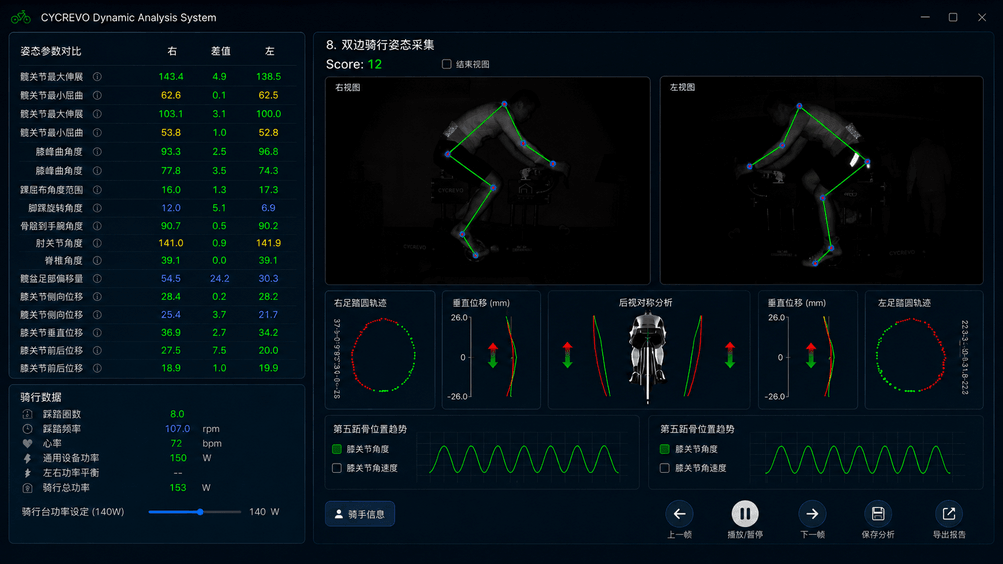Click info icon in row with right value 93.3
Image resolution: width=1003 pixels, height=564 pixels.
[x=97, y=152]
